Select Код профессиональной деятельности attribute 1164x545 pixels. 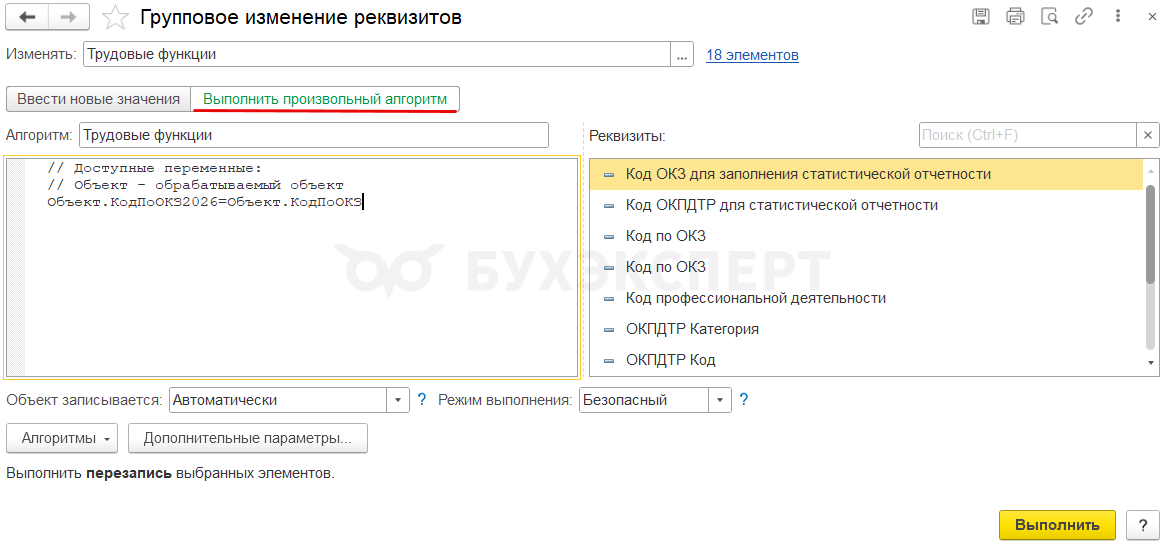click(x=755, y=298)
